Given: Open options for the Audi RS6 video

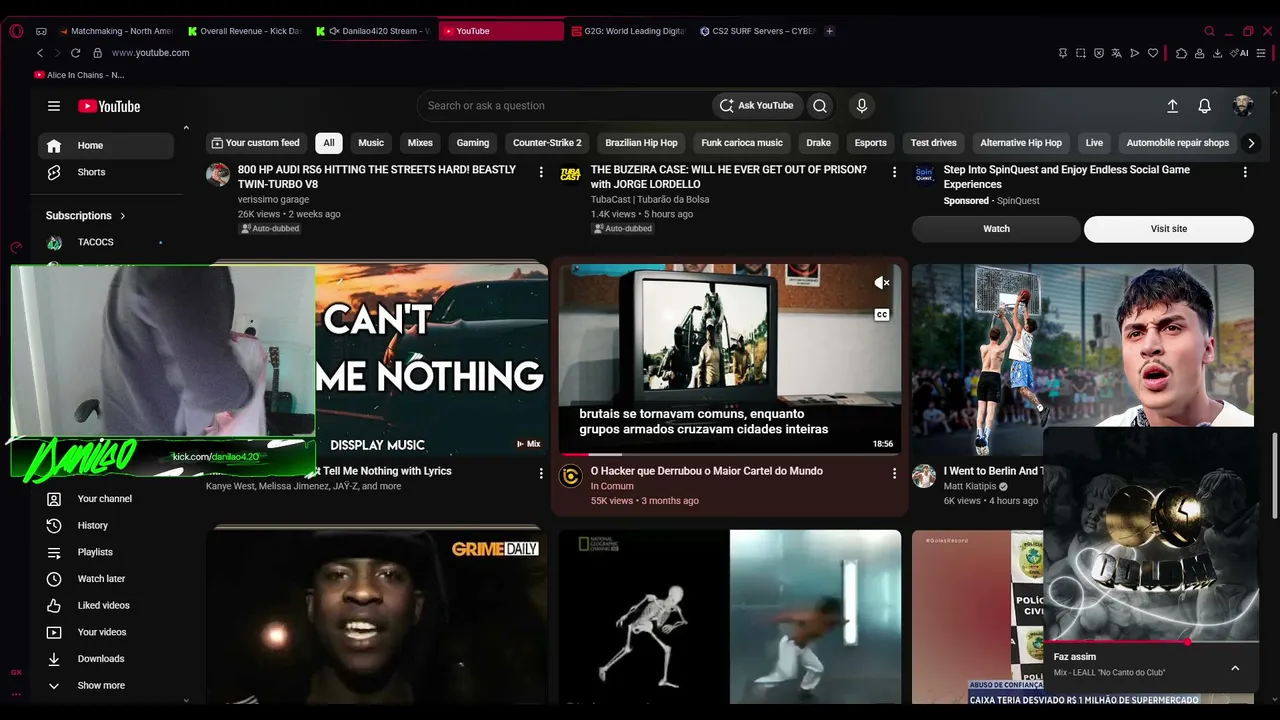Looking at the screenshot, I should click(x=541, y=172).
